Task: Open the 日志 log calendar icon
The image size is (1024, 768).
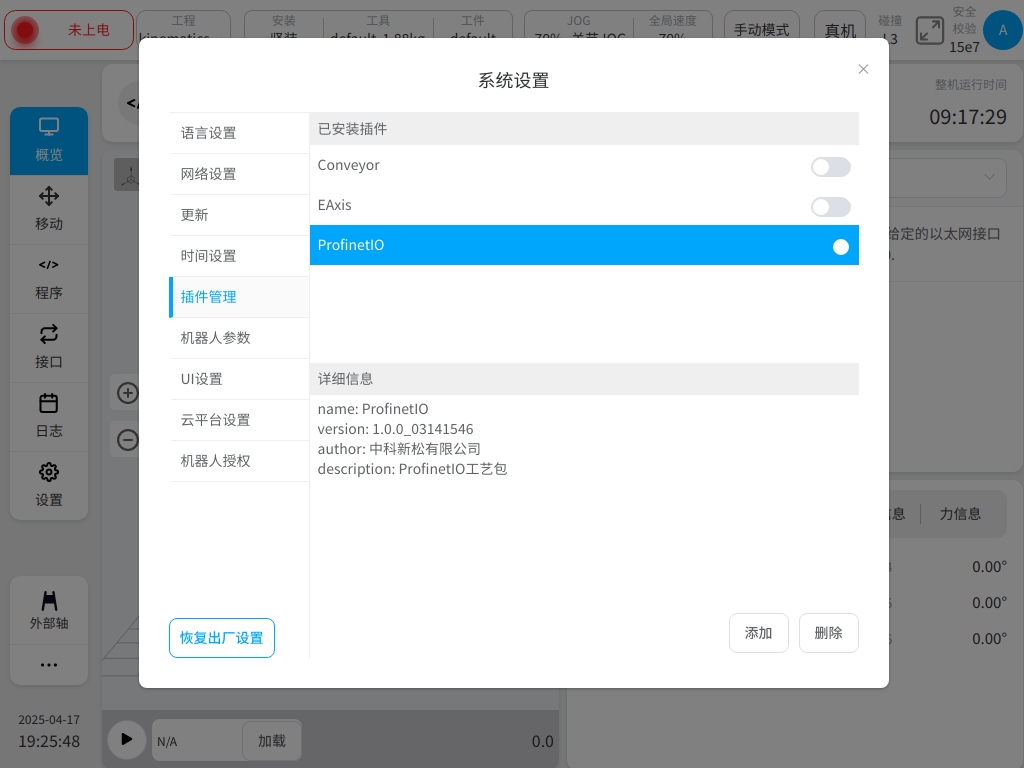Action: 49,404
